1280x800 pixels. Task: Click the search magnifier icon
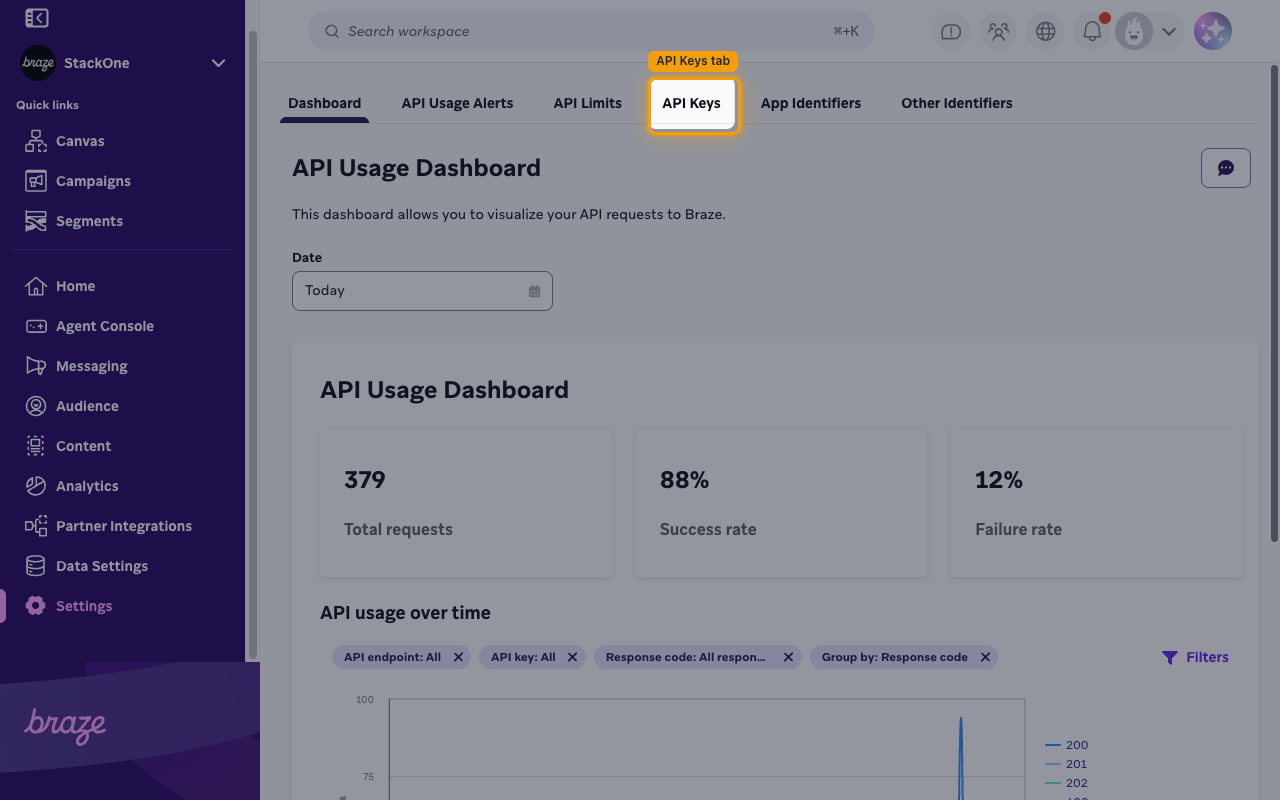tap(332, 31)
